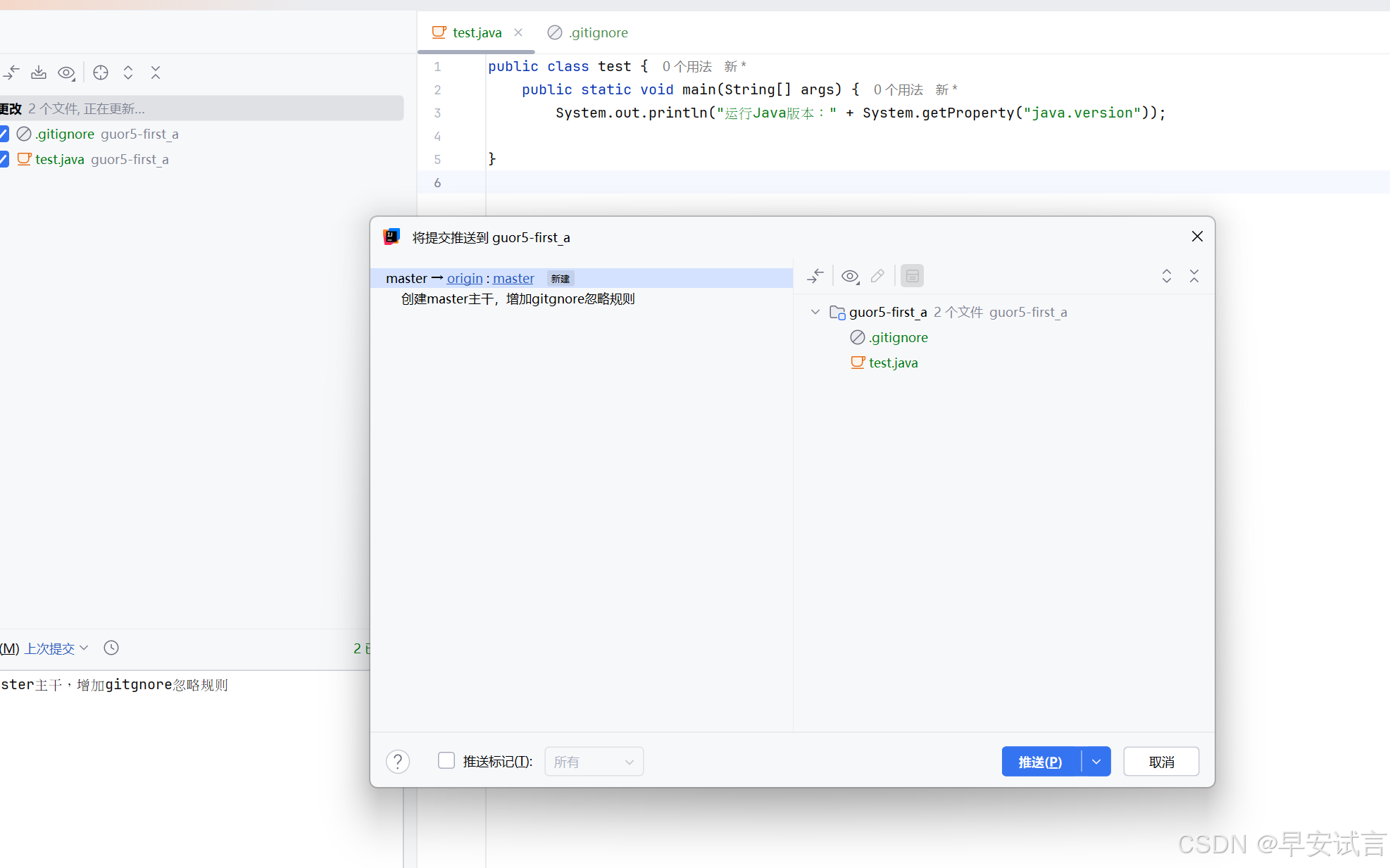Select test.java in the changes list
Image resolution: width=1390 pixels, height=868 pixels.
[60, 159]
